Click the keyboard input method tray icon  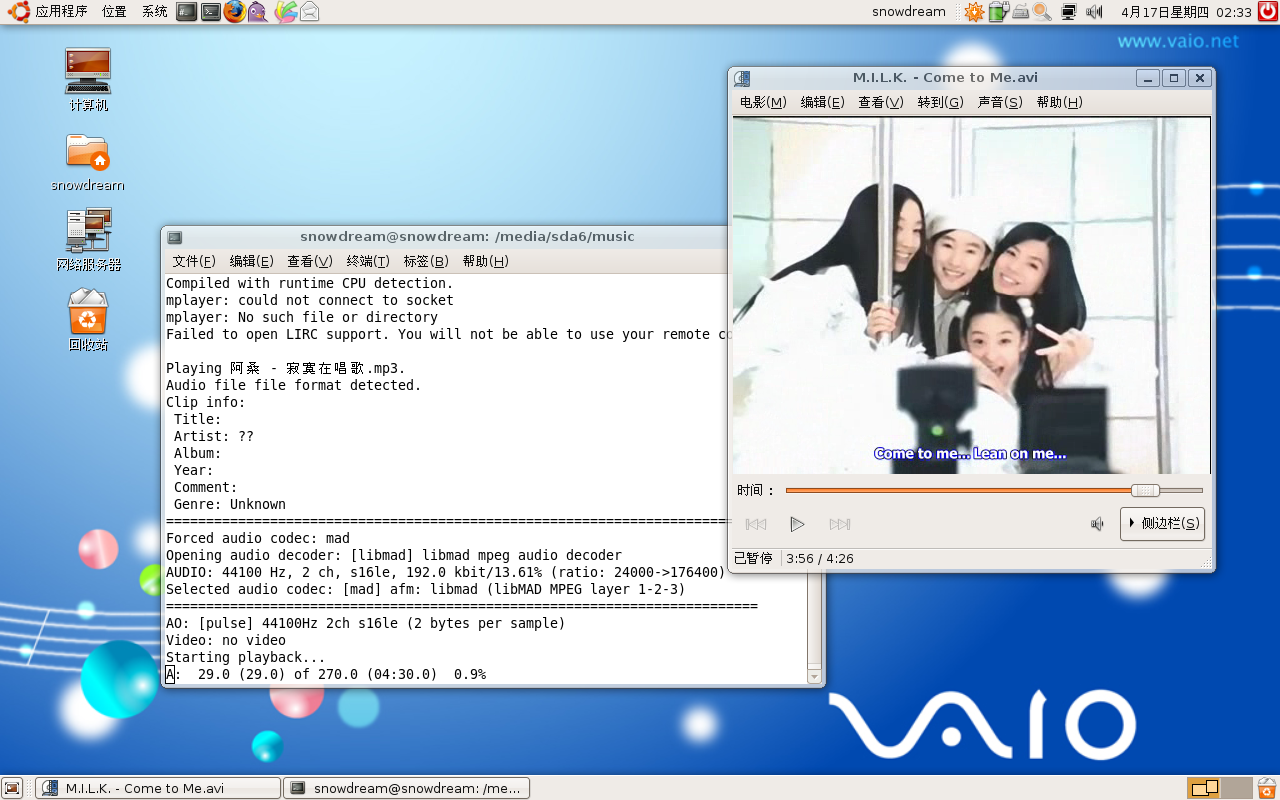[1020, 12]
